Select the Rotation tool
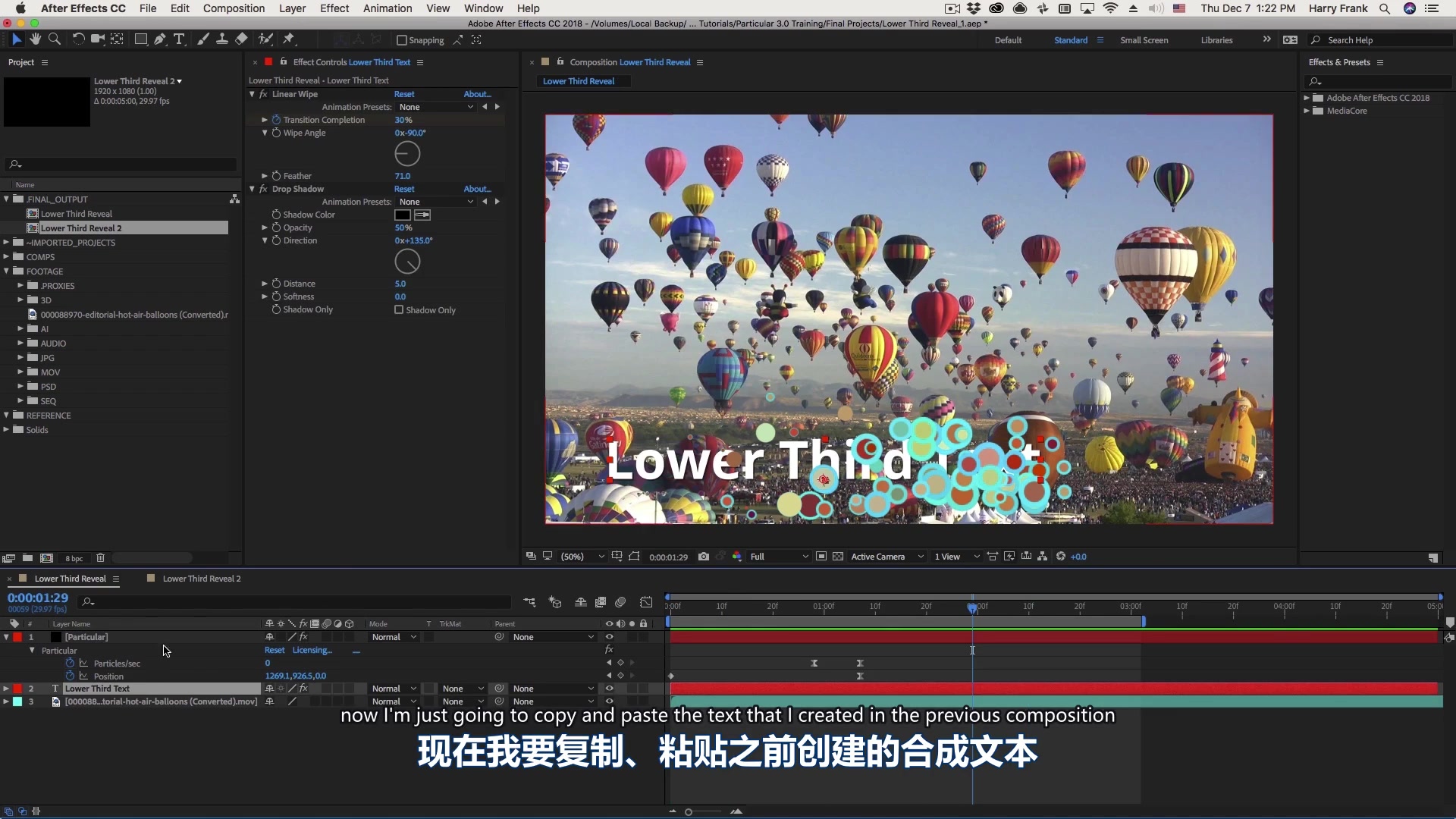1456x819 pixels. [79, 39]
